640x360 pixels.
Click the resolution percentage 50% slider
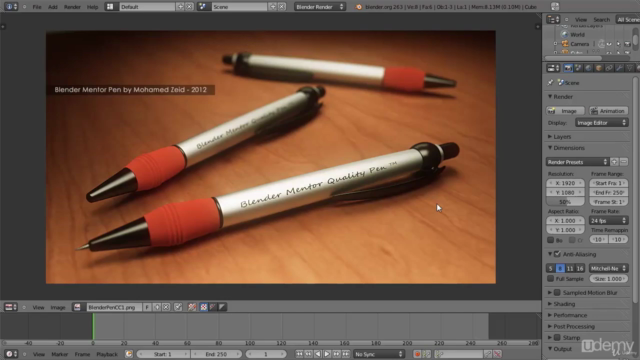point(565,202)
